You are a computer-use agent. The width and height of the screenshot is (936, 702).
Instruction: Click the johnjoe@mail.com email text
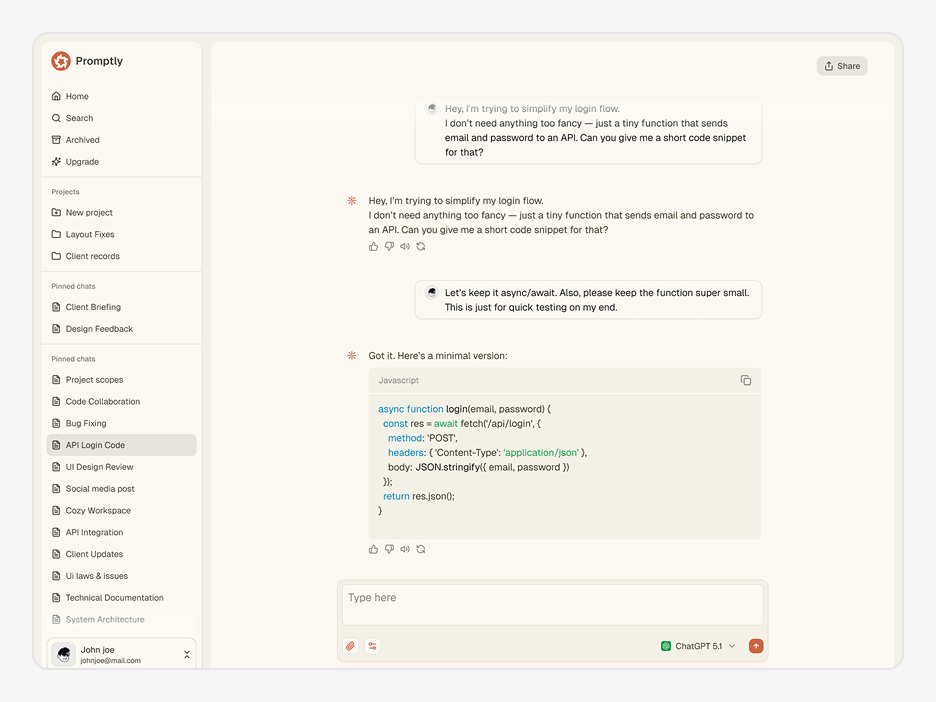(x=110, y=661)
